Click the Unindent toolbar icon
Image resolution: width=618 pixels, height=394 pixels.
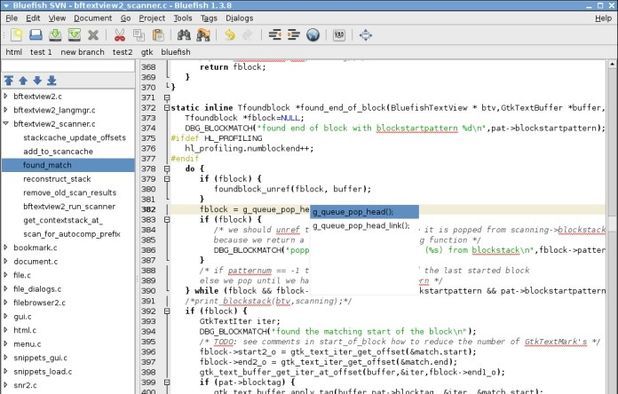point(275,35)
